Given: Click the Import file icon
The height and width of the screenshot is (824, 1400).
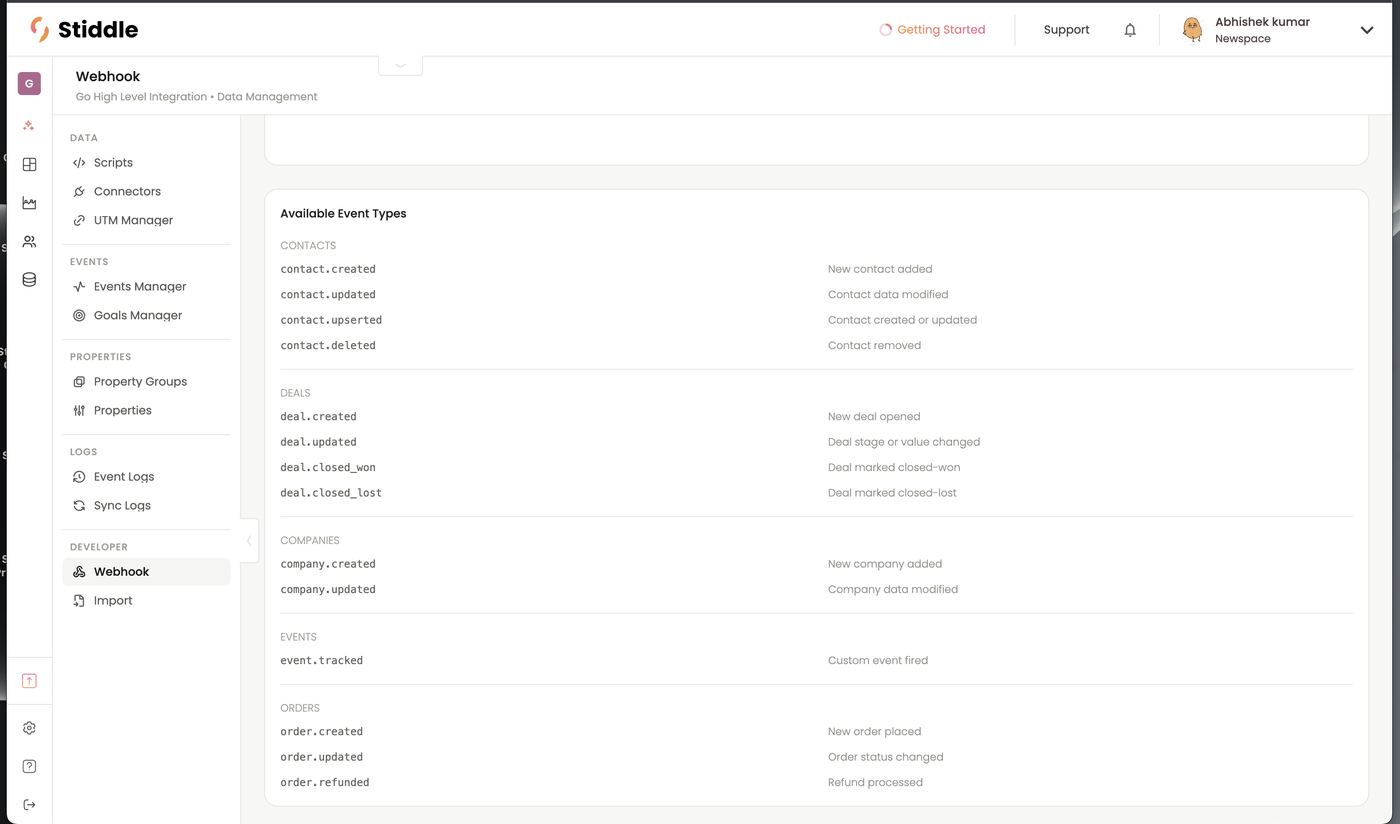Looking at the screenshot, I should (79, 601).
